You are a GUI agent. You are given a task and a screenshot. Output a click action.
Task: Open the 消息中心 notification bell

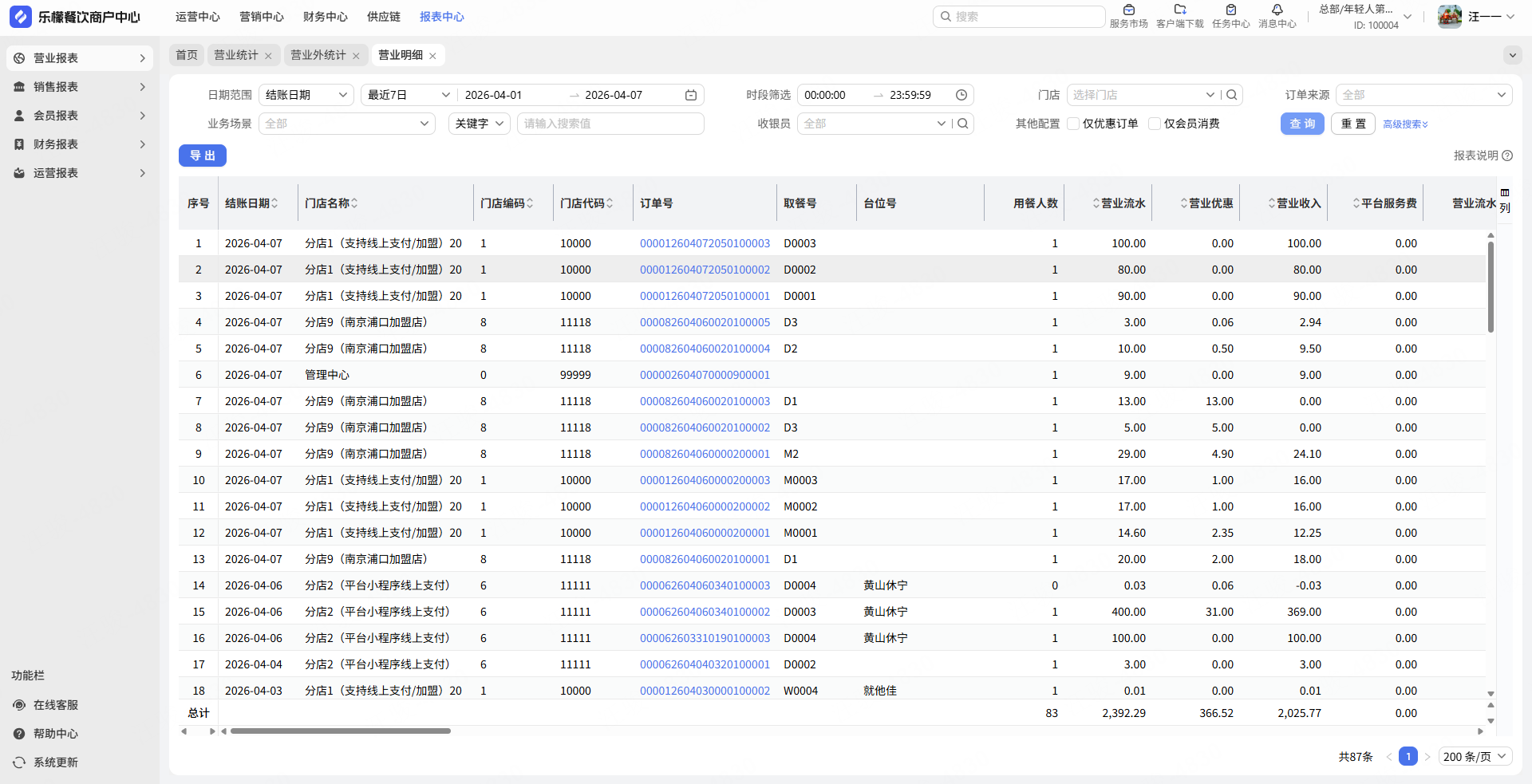point(1277,10)
